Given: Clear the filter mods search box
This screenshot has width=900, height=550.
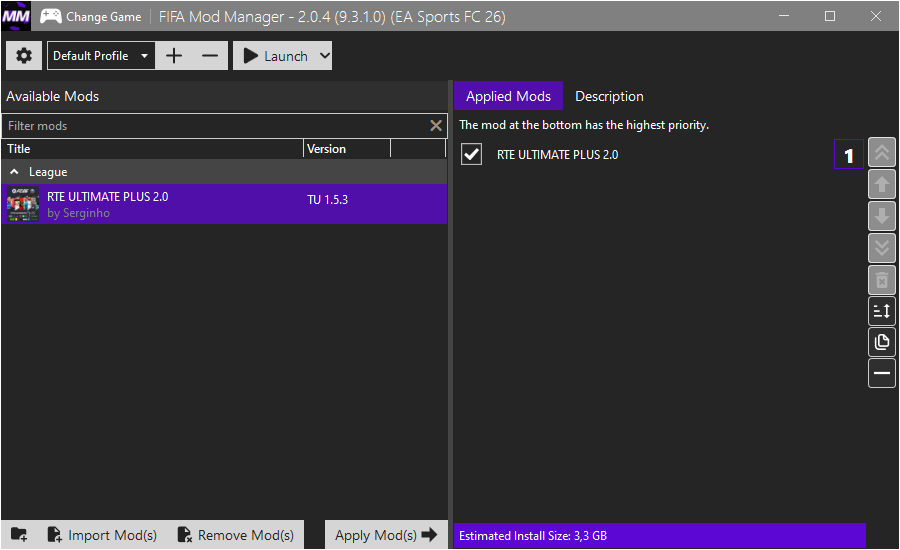Looking at the screenshot, I should pos(436,126).
